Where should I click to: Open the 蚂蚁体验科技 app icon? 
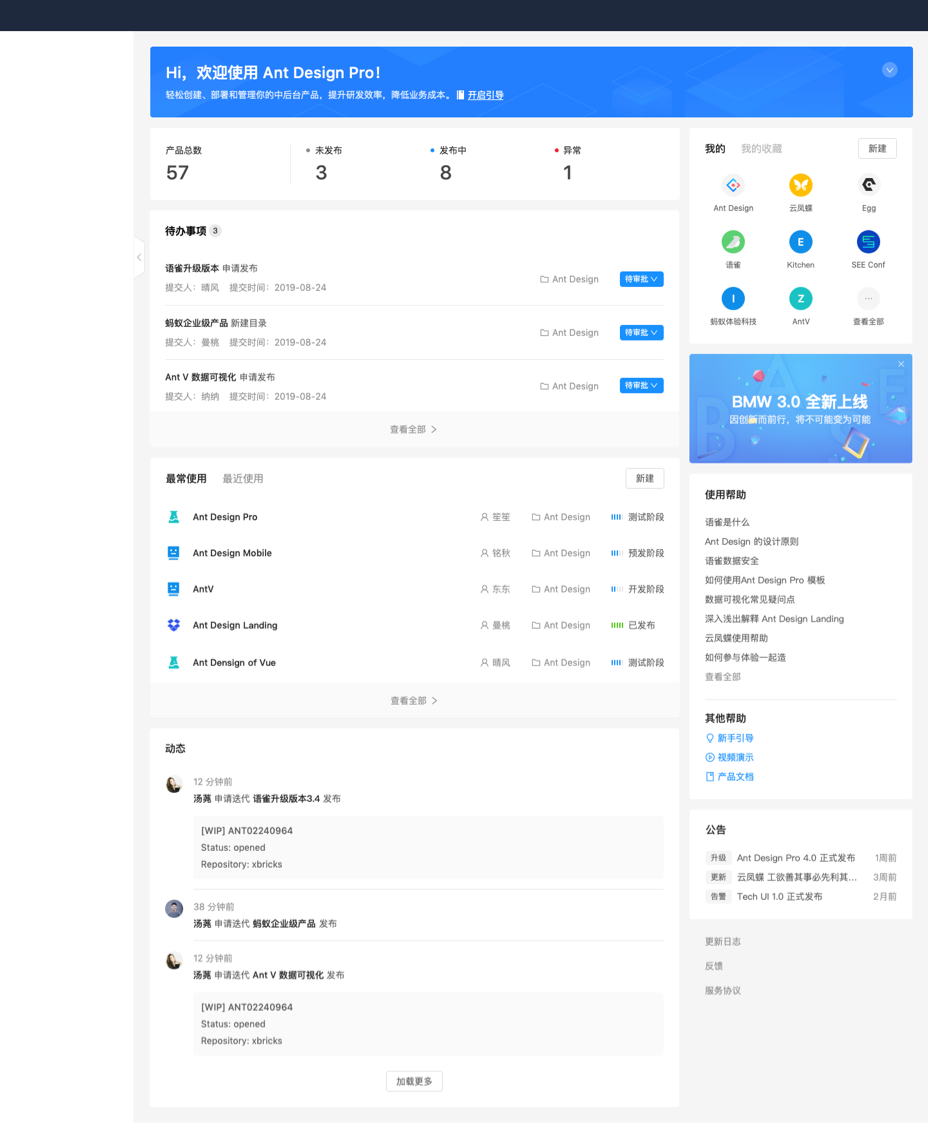pyautogui.click(x=735, y=299)
